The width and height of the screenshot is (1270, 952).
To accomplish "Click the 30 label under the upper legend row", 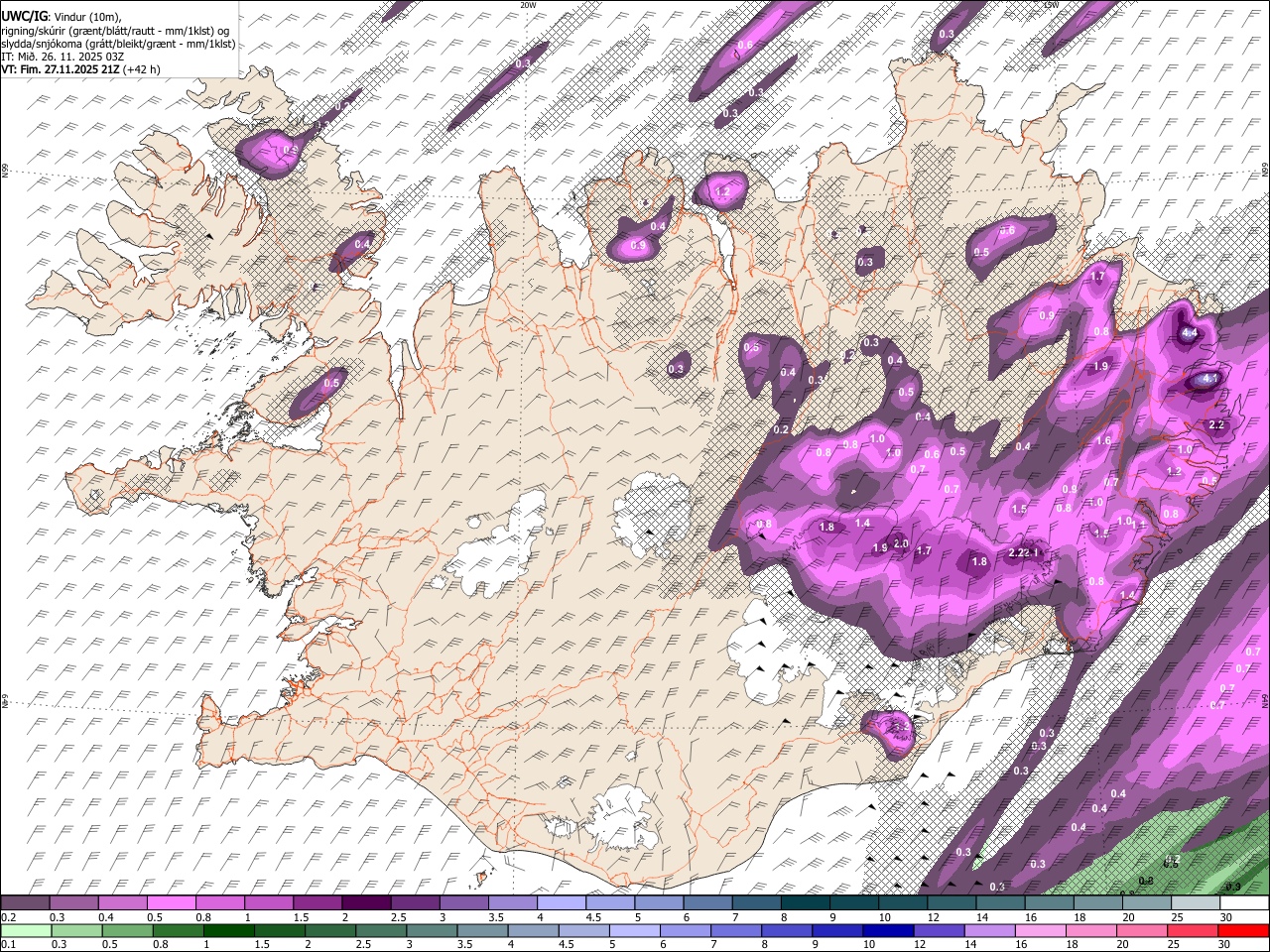I will [x=1224, y=917].
